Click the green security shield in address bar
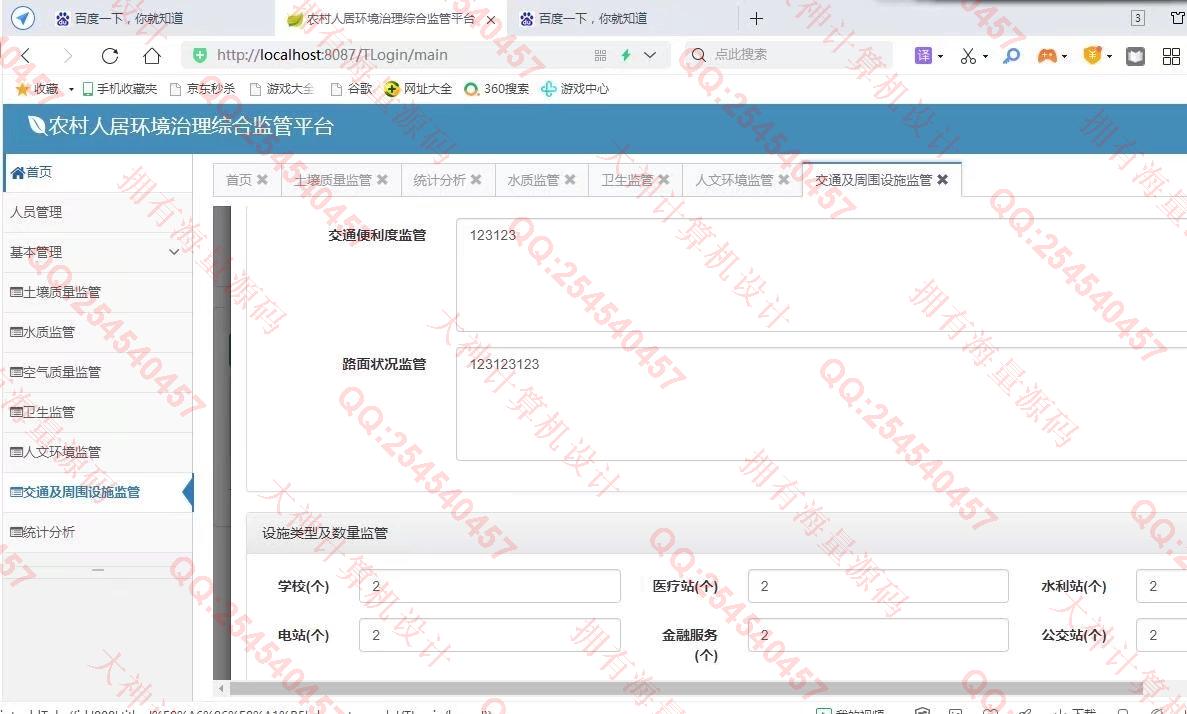 [200, 55]
